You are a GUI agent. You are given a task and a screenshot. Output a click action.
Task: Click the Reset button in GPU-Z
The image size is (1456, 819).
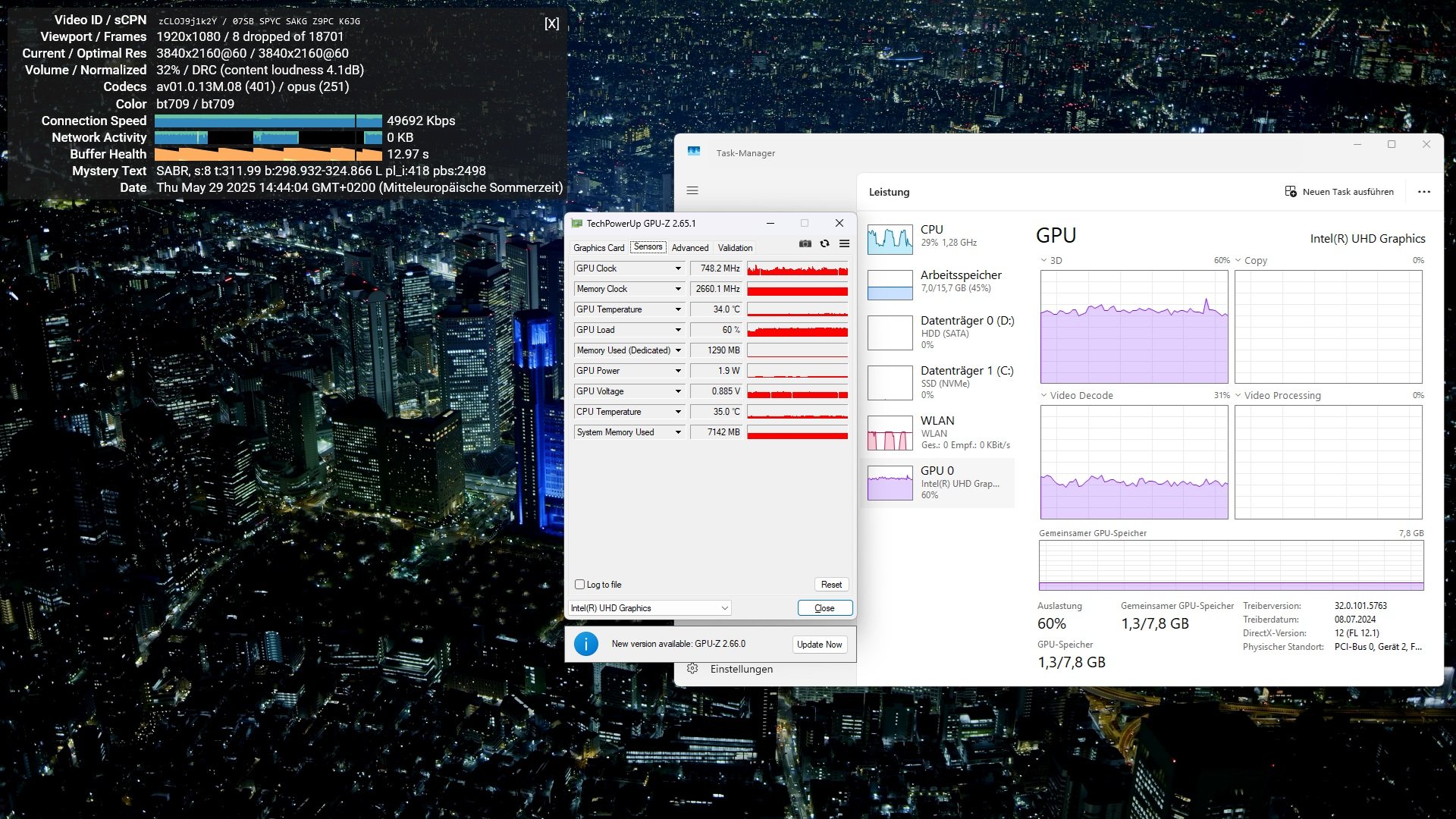pyautogui.click(x=831, y=585)
